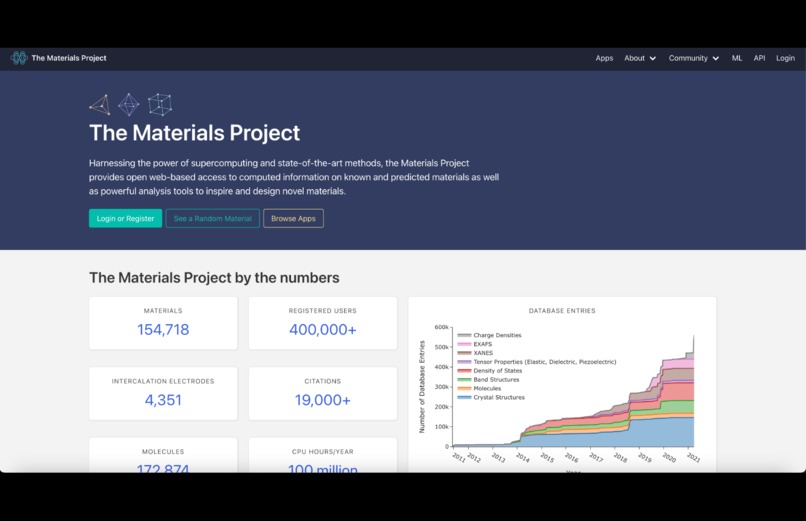This screenshot has height=521, width=806.
Task: Toggle Density of States legend entry
Action: (490, 370)
